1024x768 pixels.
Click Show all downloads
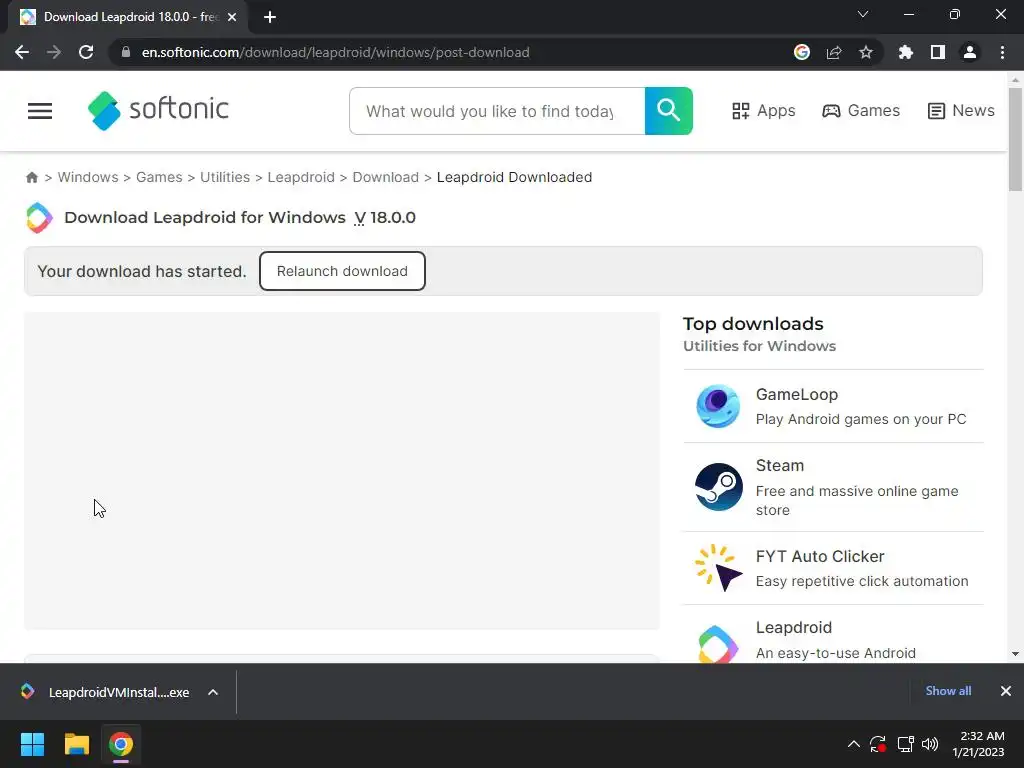(x=948, y=691)
